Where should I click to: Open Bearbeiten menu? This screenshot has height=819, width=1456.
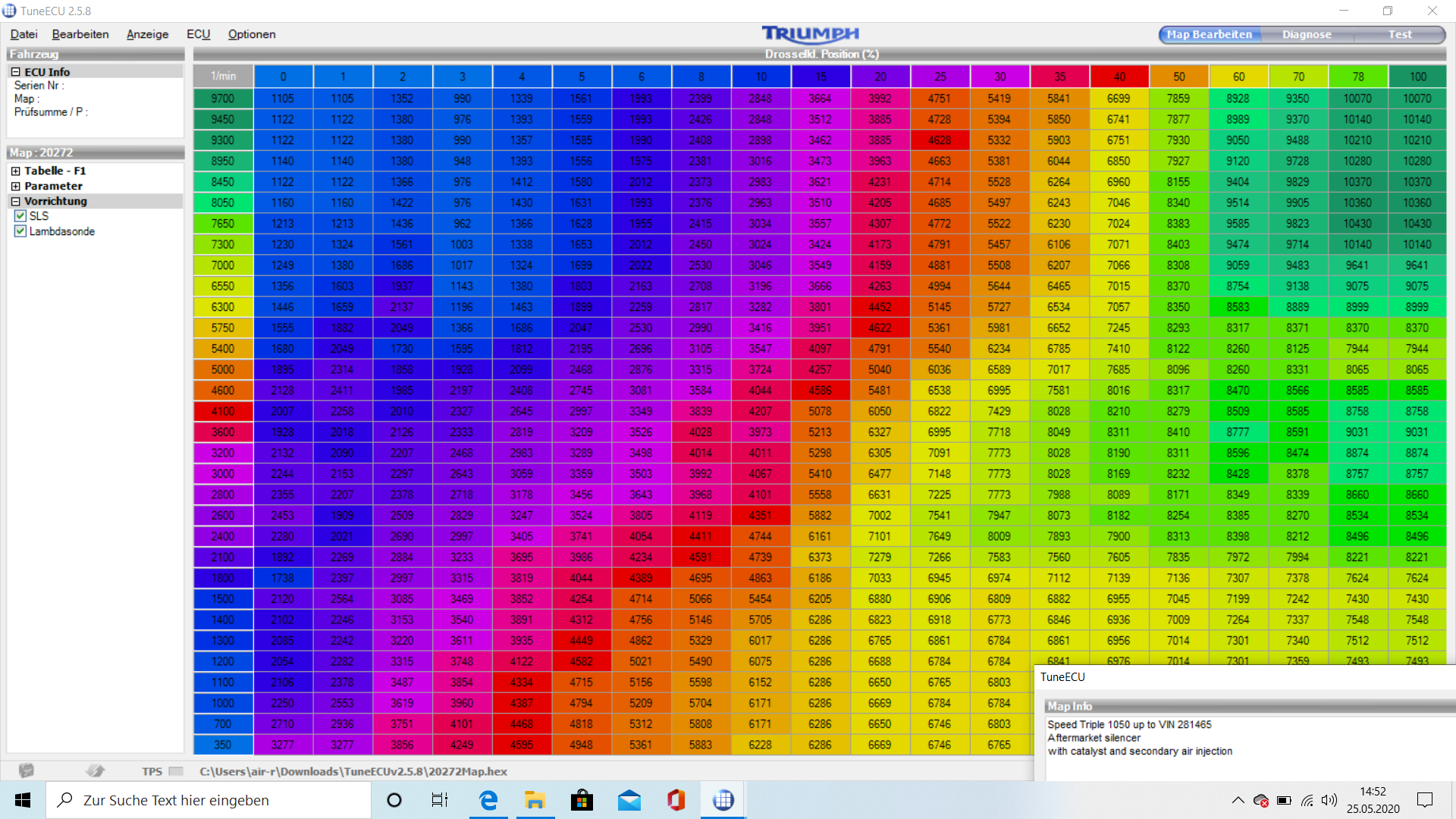[x=80, y=34]
